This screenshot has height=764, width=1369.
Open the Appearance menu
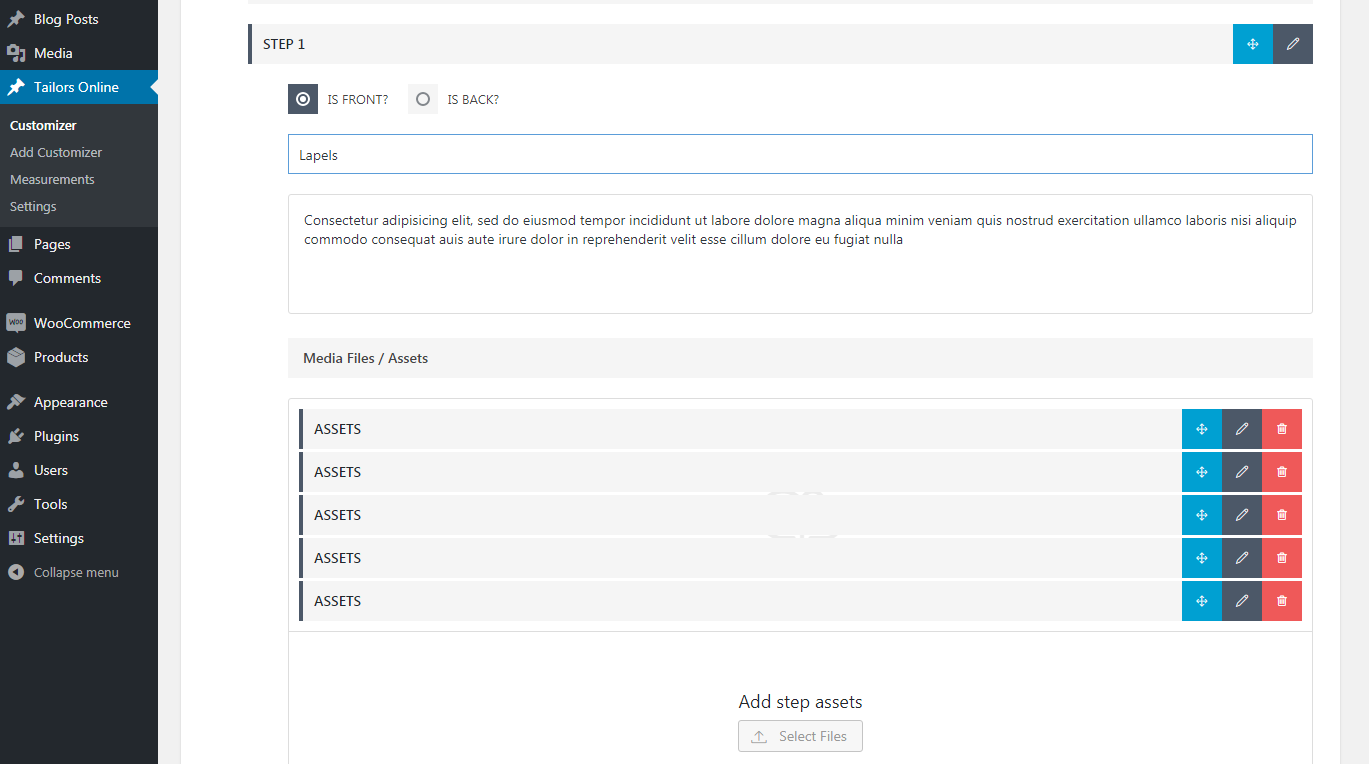(70, 402)
